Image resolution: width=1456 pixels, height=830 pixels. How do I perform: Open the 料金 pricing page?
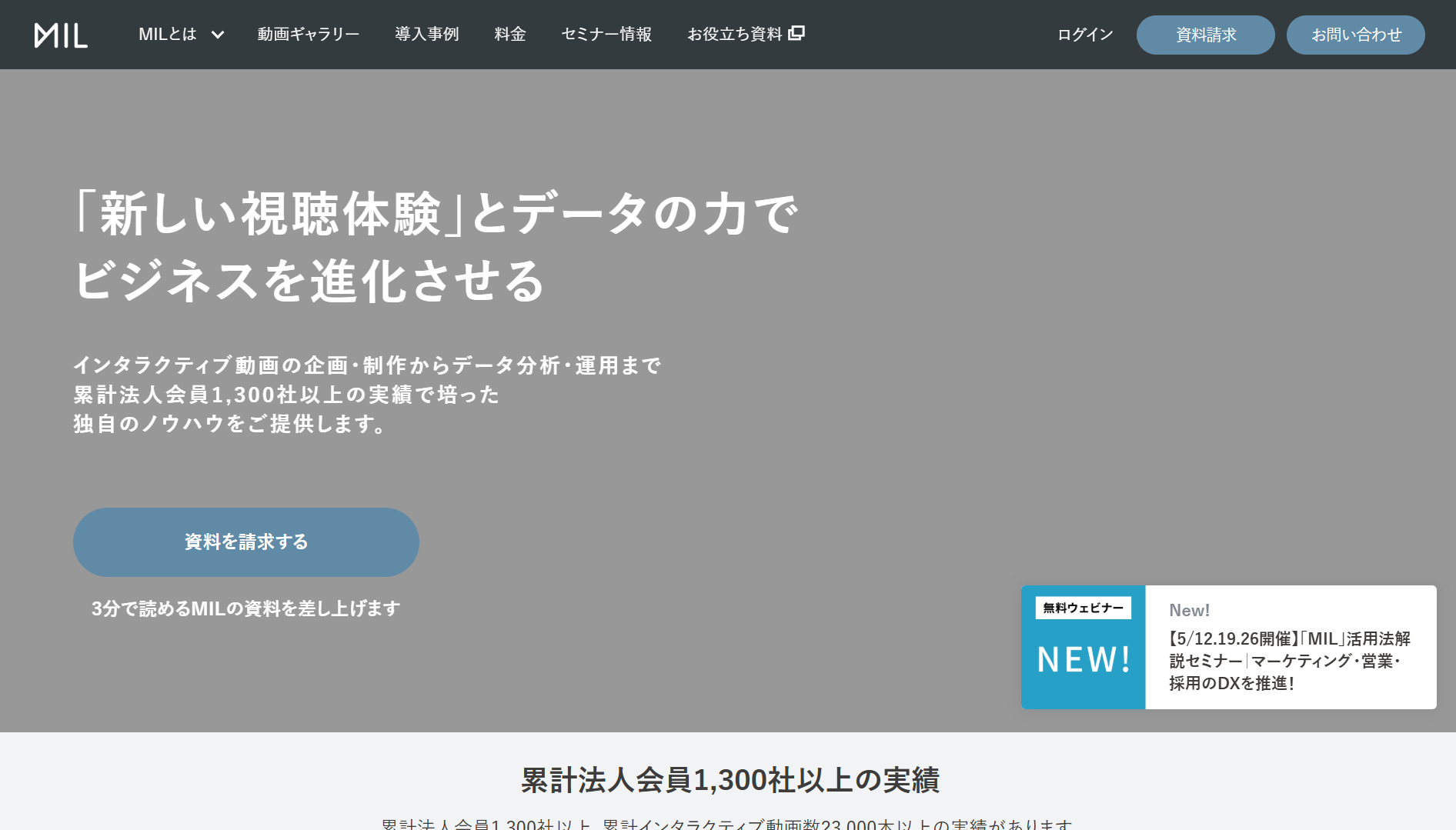[x=510, y=34]
